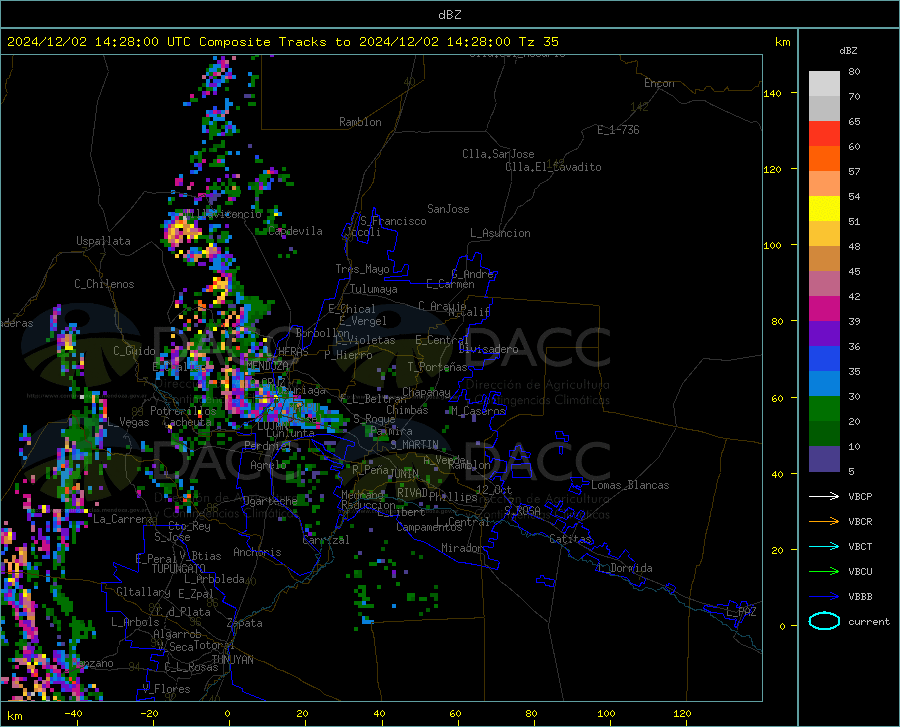Click the 0 km tick on right axis

pos(782,626)
